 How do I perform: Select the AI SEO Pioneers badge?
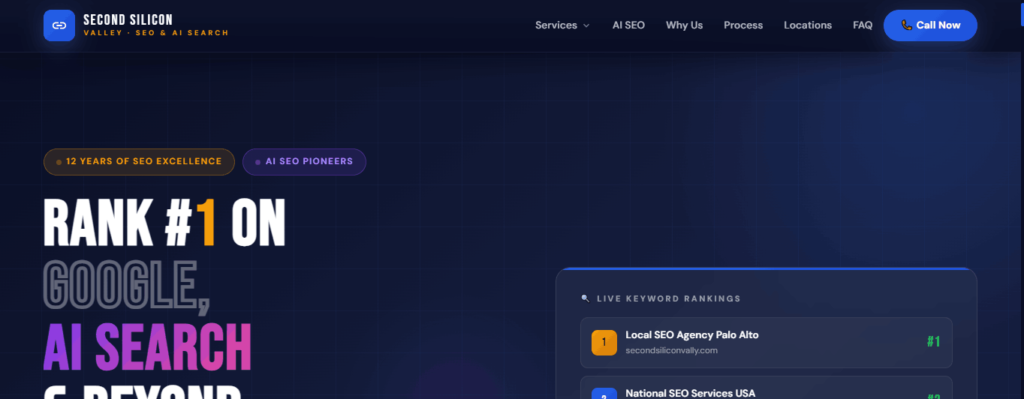tap(304, 162)
